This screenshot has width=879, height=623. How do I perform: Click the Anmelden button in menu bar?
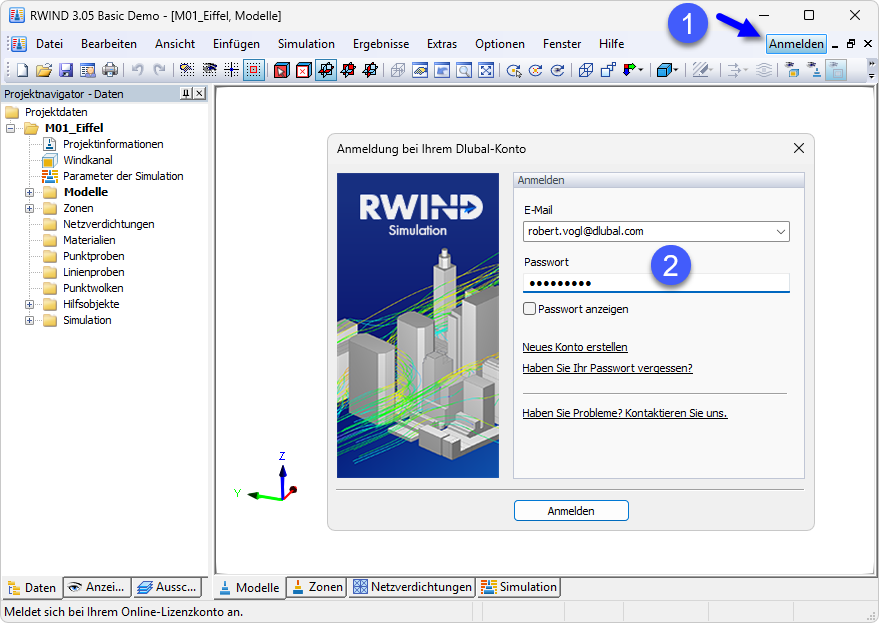[x=796, y=44]
